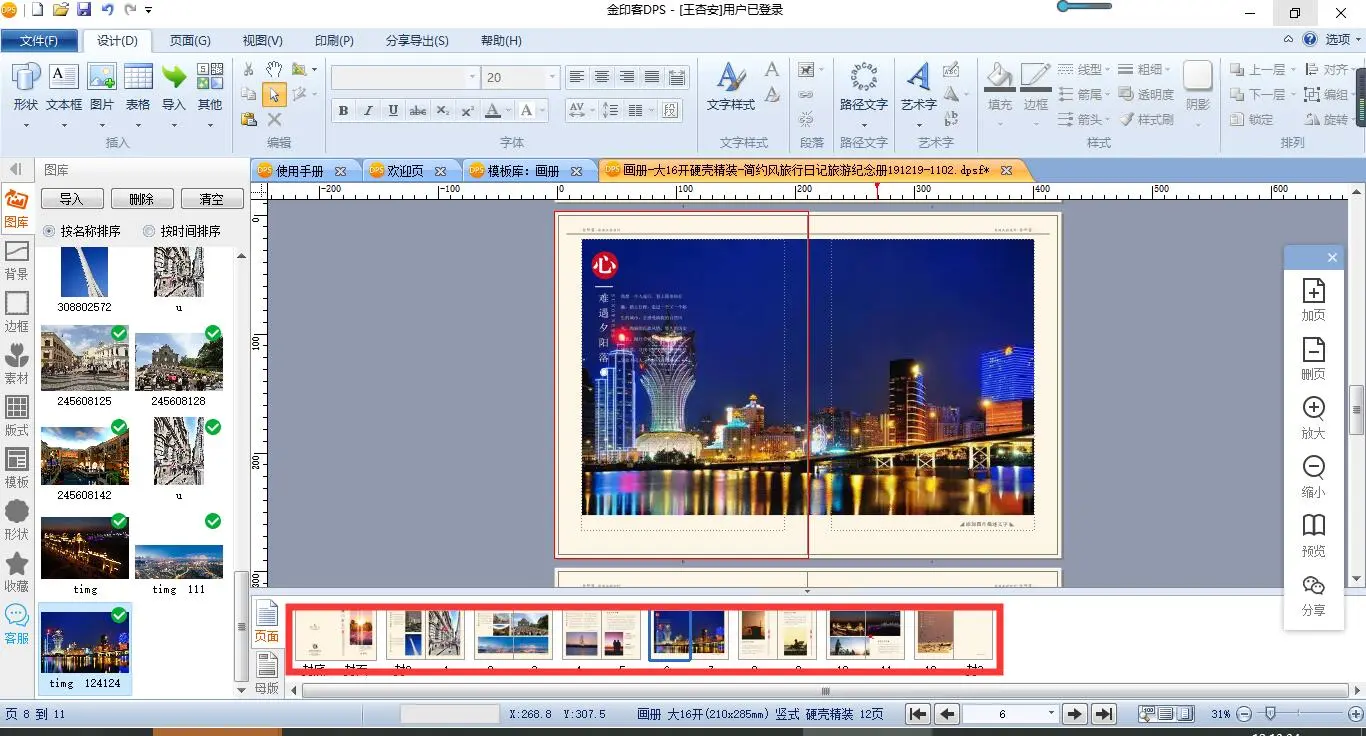Expand the font size dropdown
The image size is (1366, 736).
pyautogui.click(x=551, y=77)
